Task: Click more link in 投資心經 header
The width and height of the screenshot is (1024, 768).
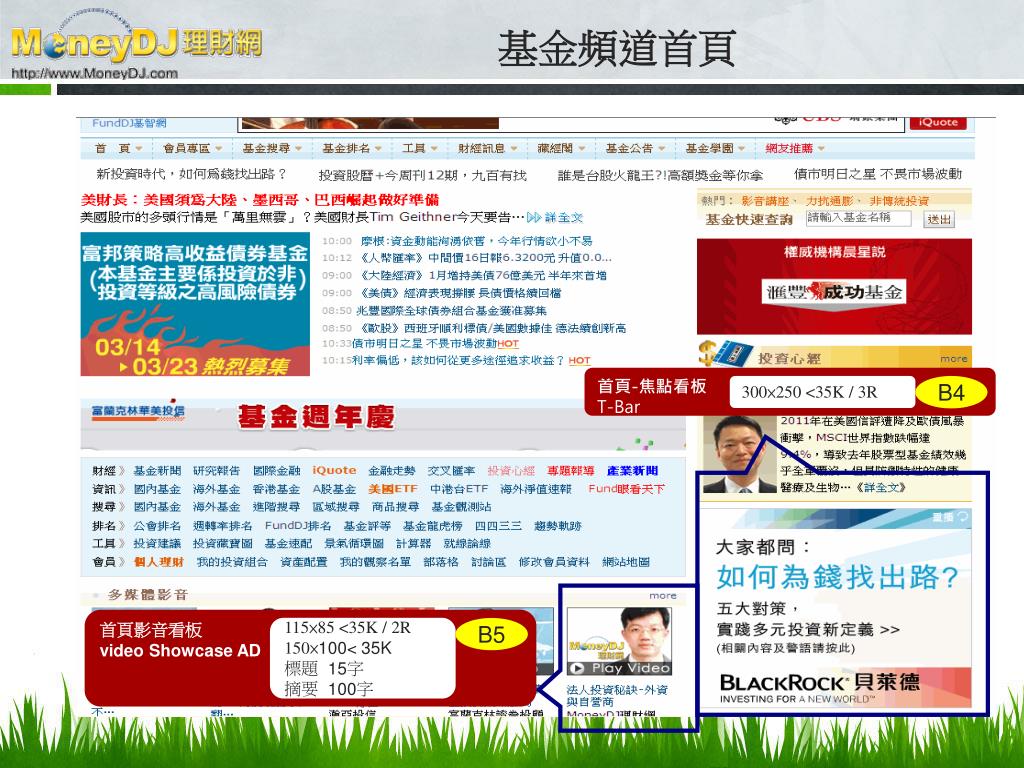Action: (953, 359)
